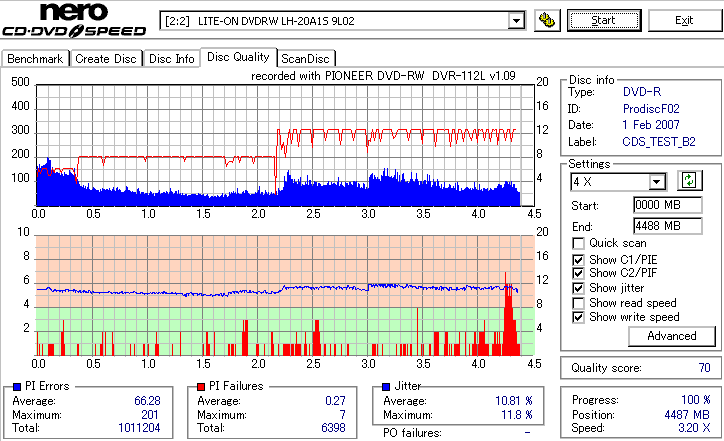Image resolution: width=724 pixels, height=441 pixels.
Task: Click the Progress value 100 %
Action: (695, 399)
